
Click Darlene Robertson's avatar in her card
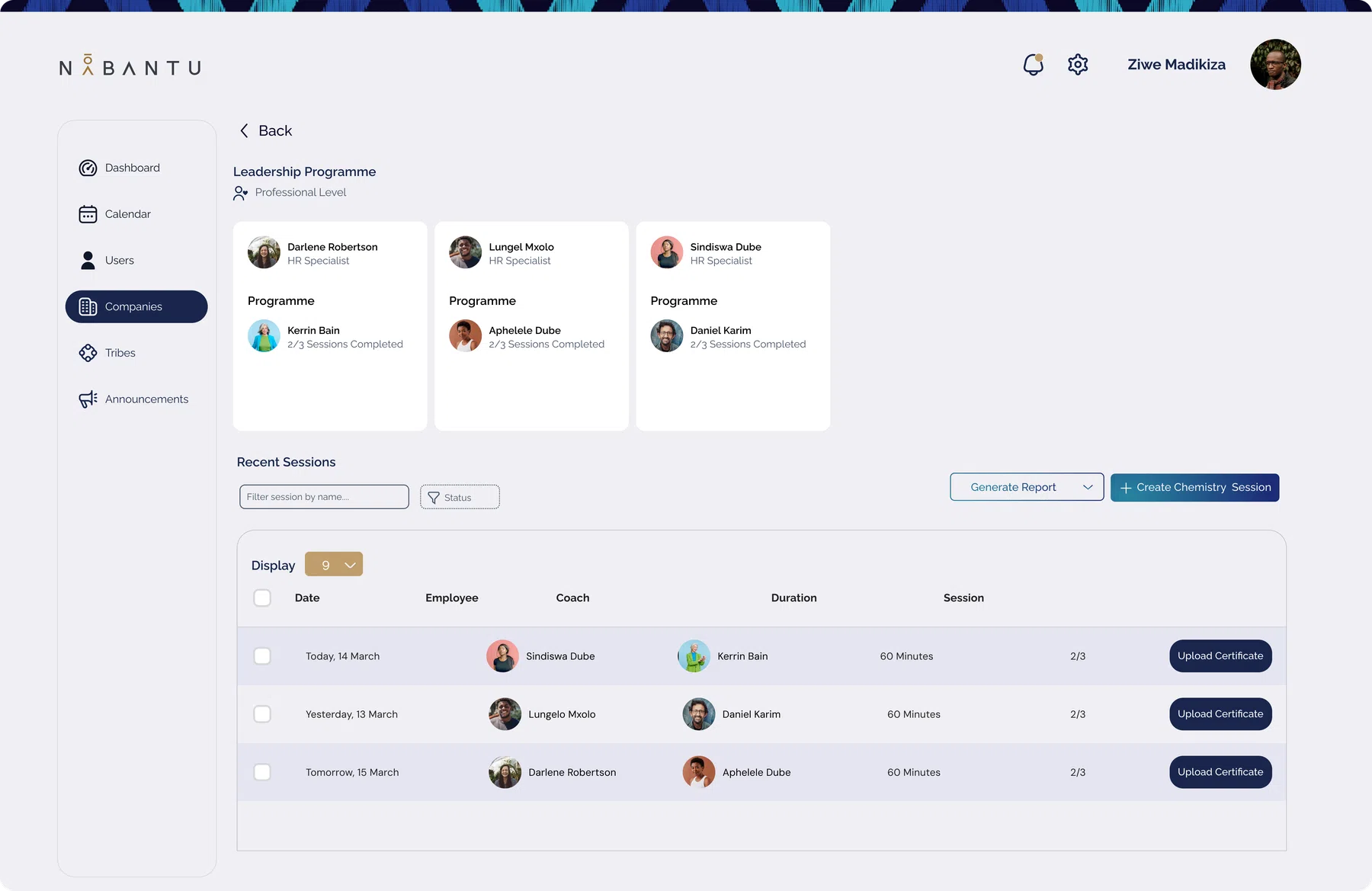click(x=264, y=252)
